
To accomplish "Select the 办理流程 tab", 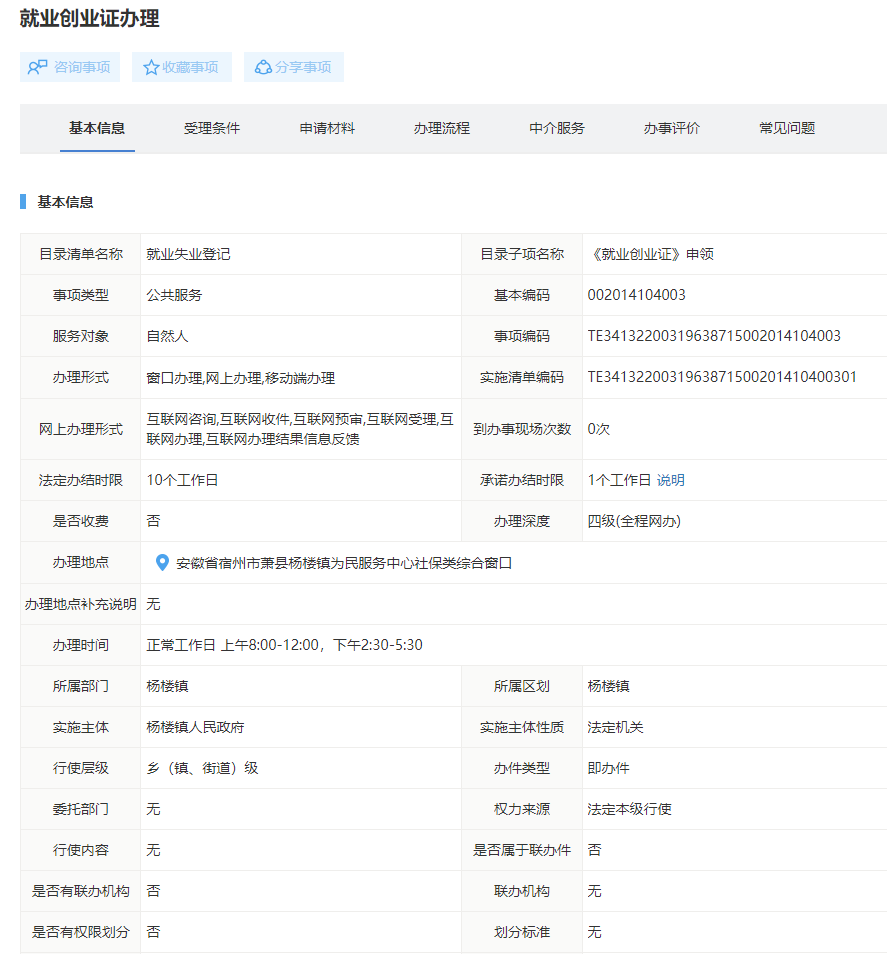I will click(x=442, y=128).
